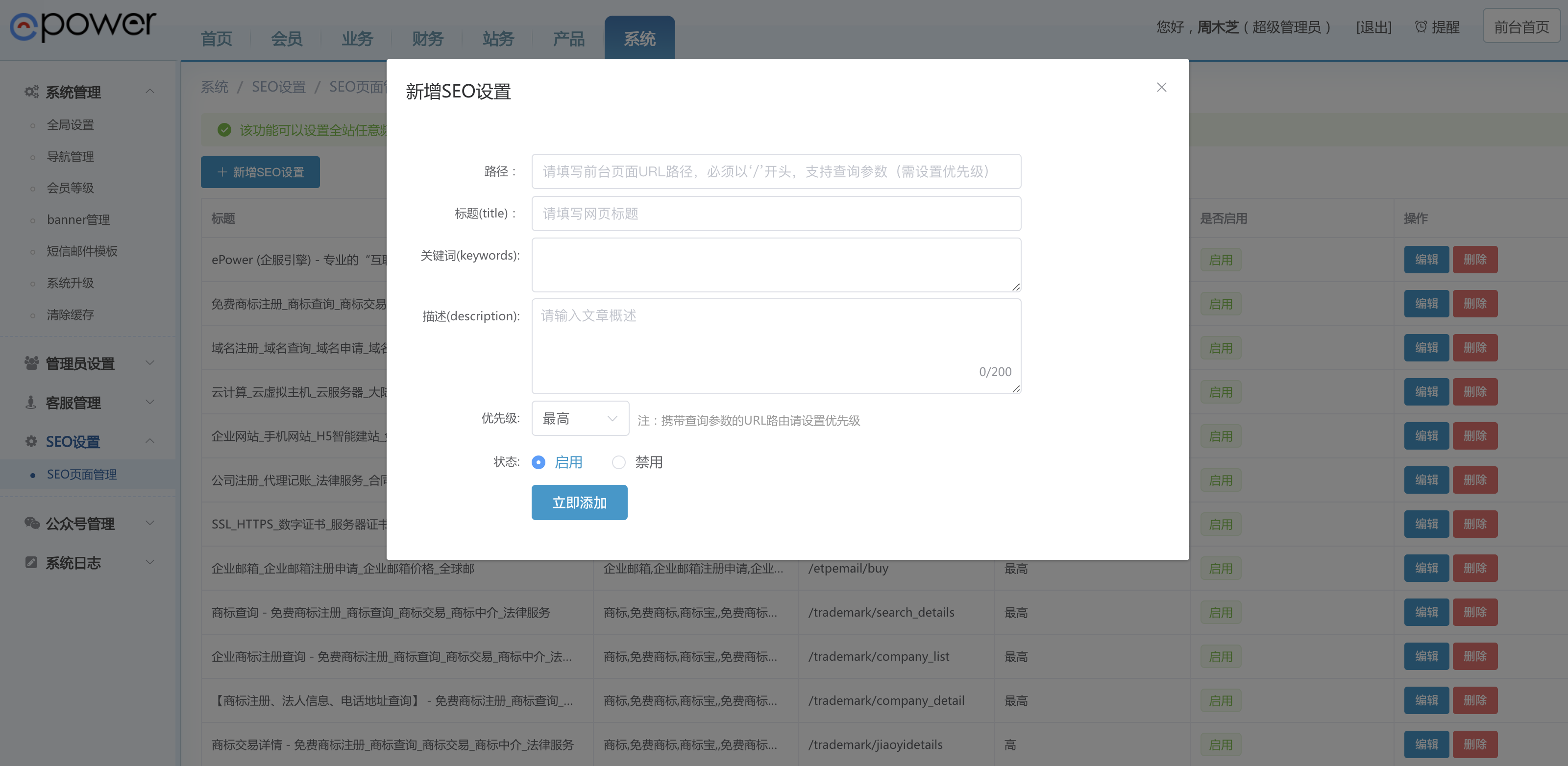
Task: Focus the 标题(title) input field
Action: coord(776,214)
